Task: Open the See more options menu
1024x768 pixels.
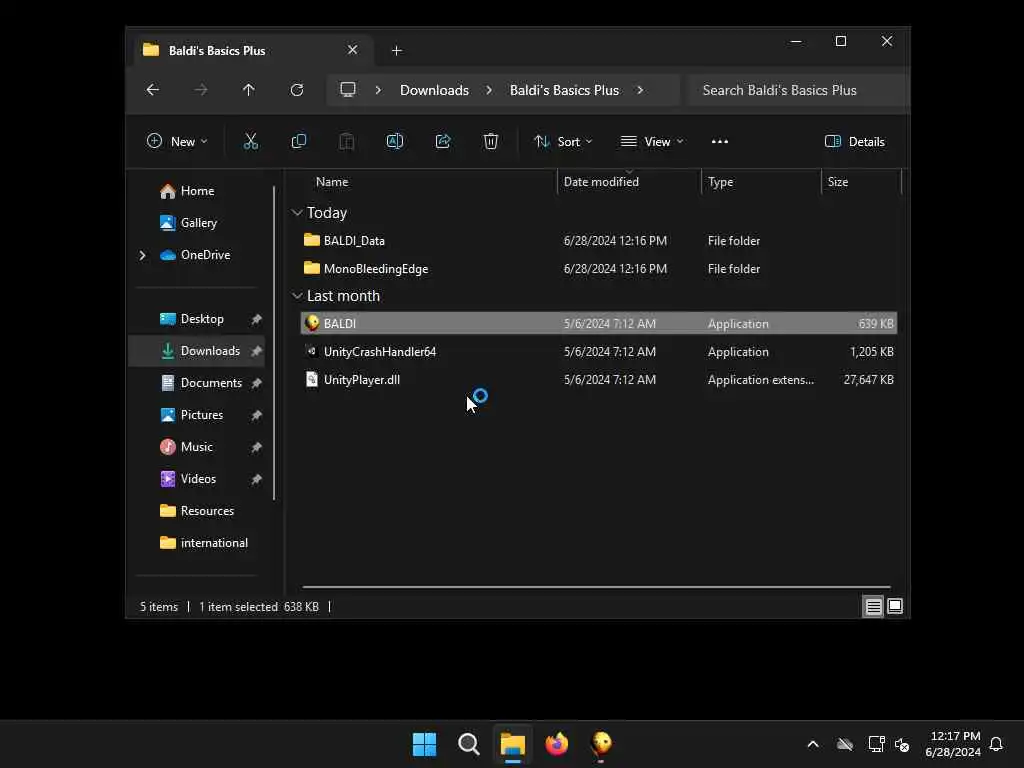Action: tap(720, 141)
